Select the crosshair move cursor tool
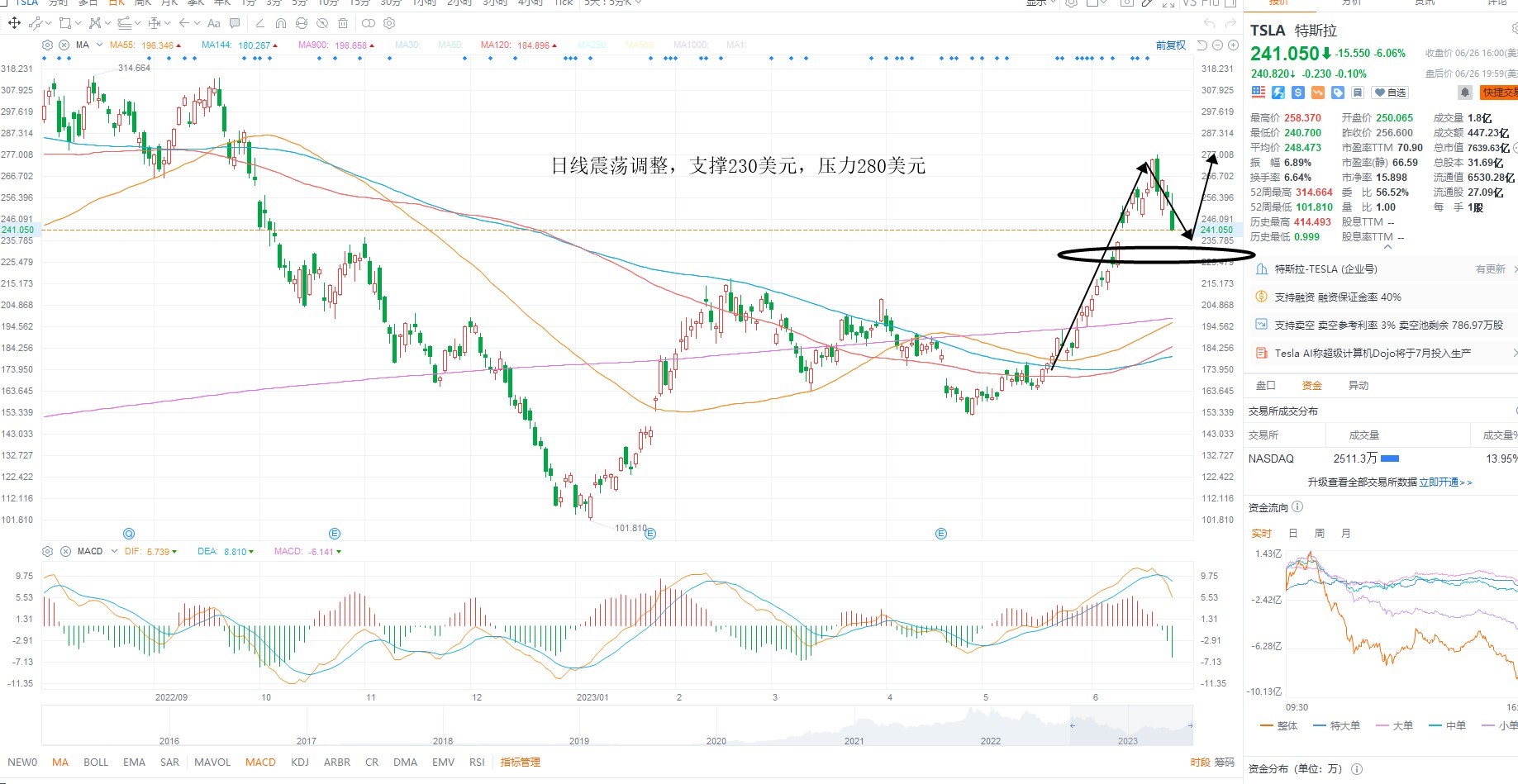 point(14,23)
